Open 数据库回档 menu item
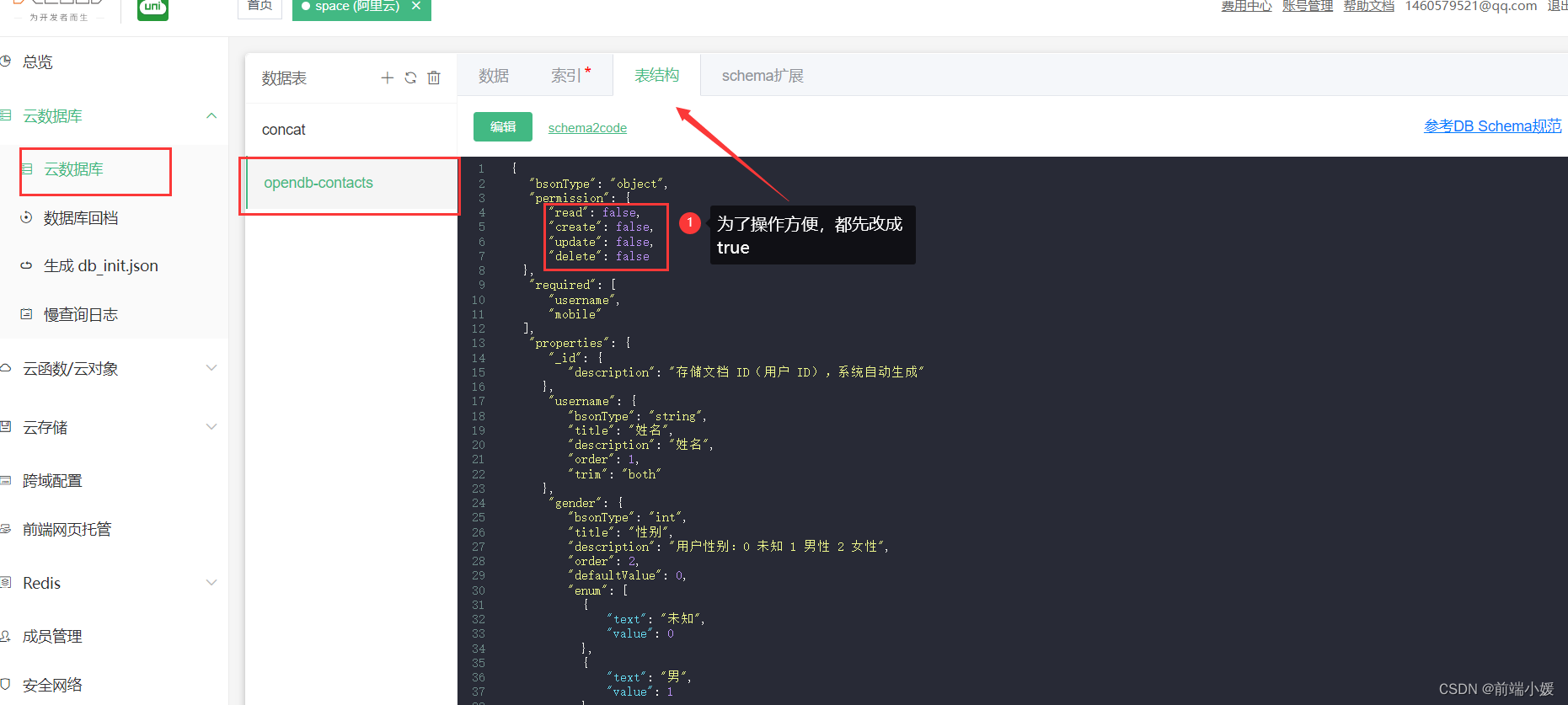Screen dimensions: 1568x705 (81, 218)
